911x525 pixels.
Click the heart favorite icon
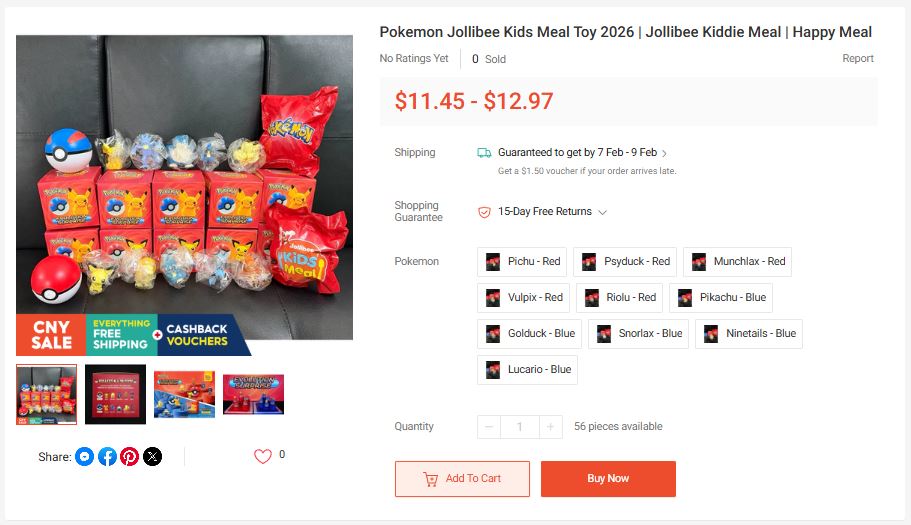click(x=263, y=456)
